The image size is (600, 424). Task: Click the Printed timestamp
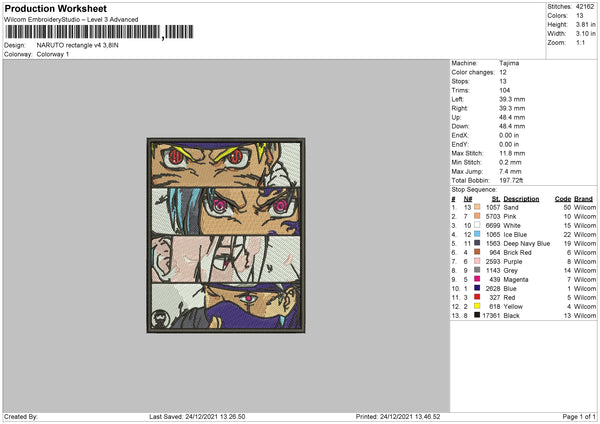click(398, 416)
